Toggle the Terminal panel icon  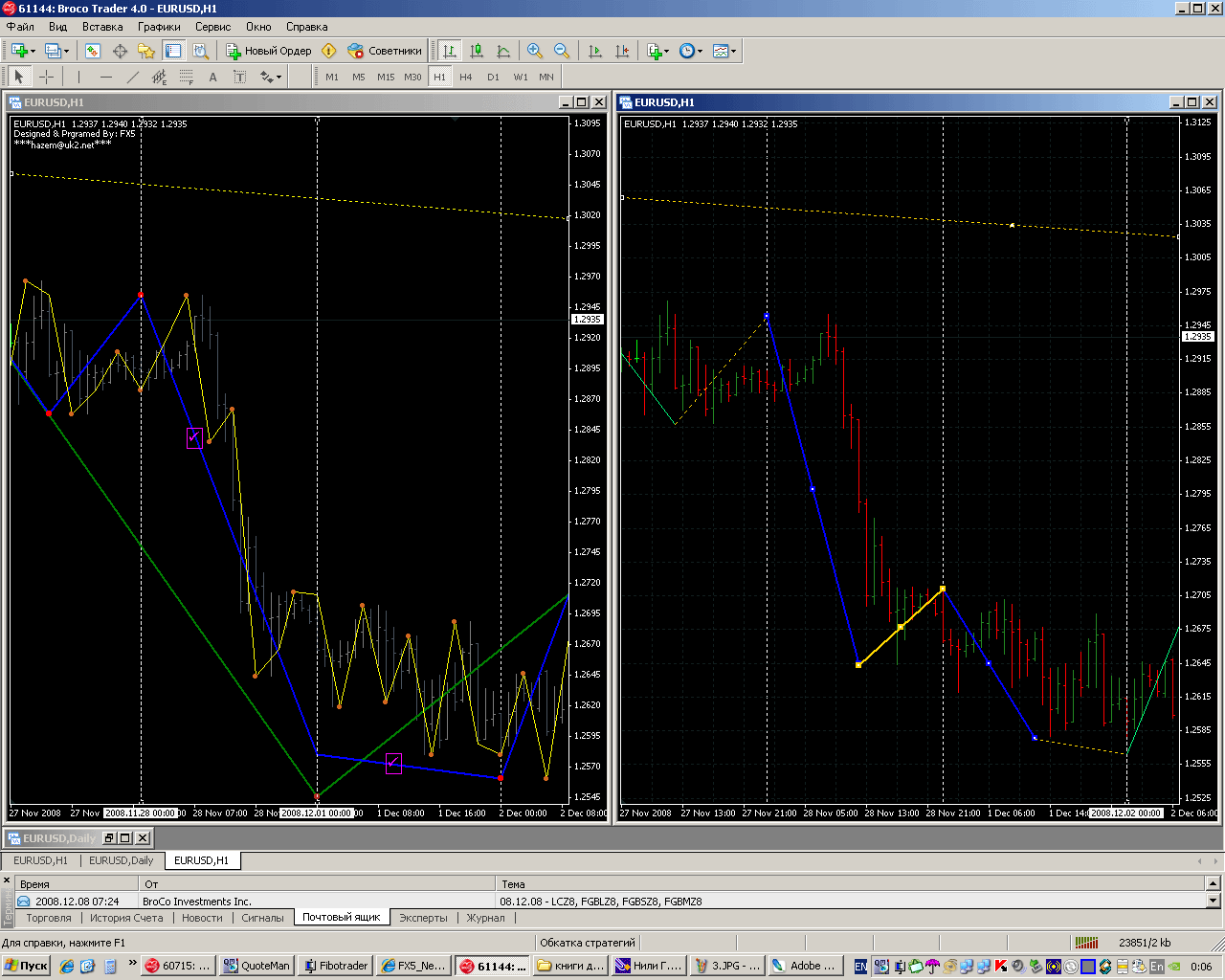click(x=173, y=51)
